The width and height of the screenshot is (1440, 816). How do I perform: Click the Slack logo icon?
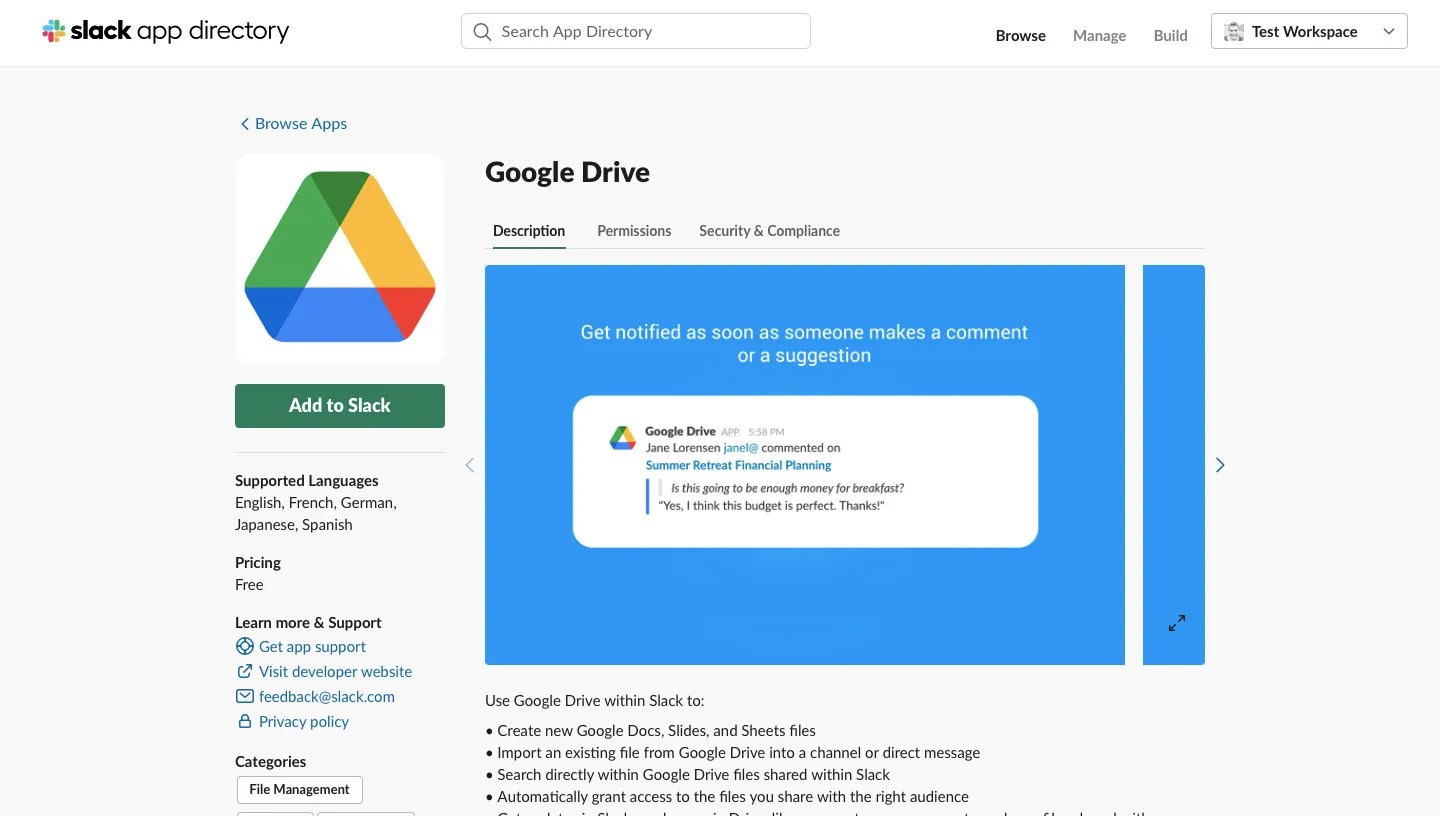point(53,31)
